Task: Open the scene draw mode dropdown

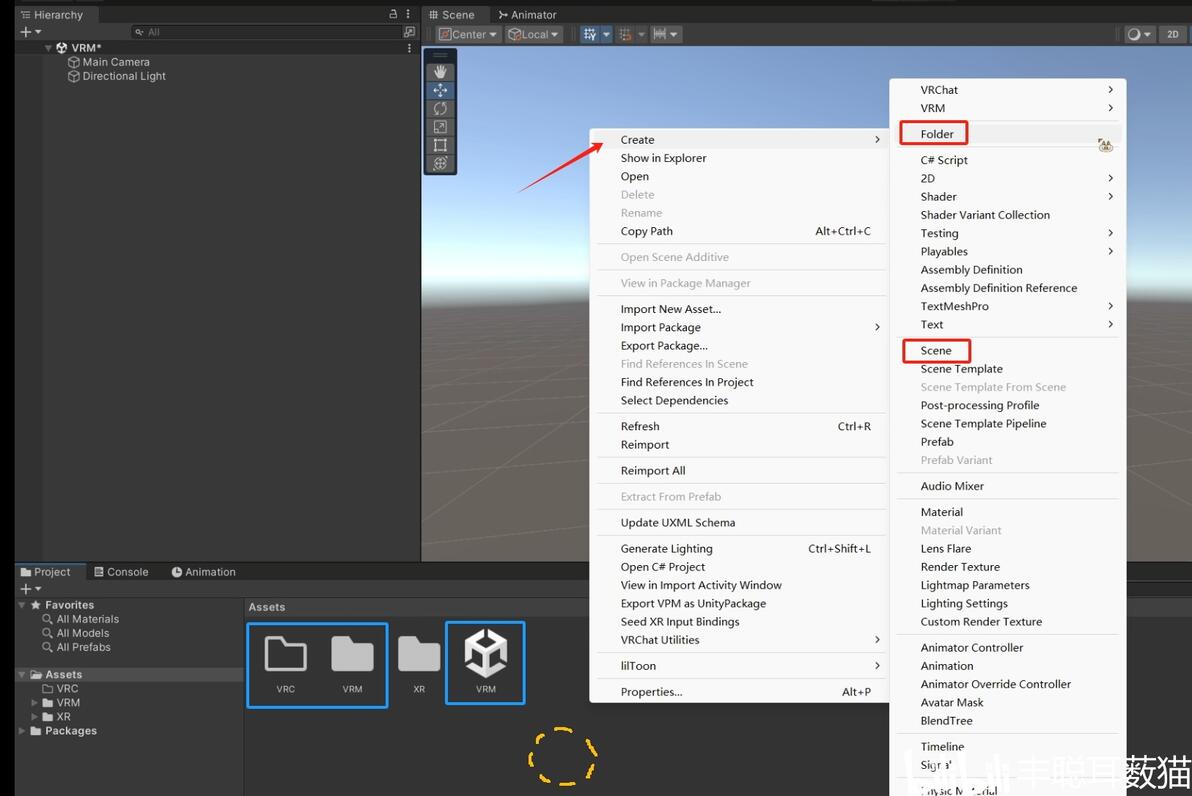Action: (x=1138, y=34)
